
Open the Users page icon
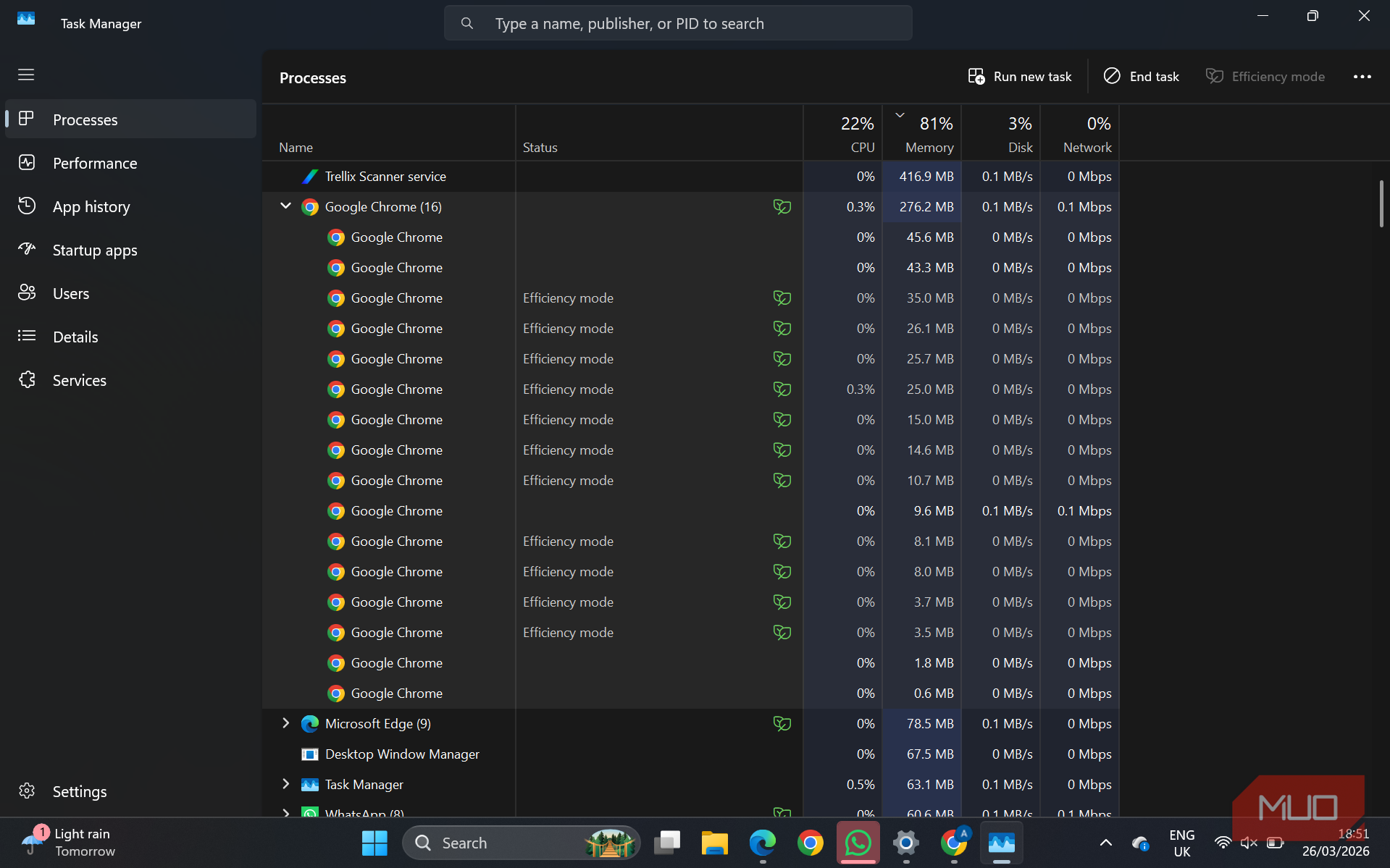coord(27,292)
